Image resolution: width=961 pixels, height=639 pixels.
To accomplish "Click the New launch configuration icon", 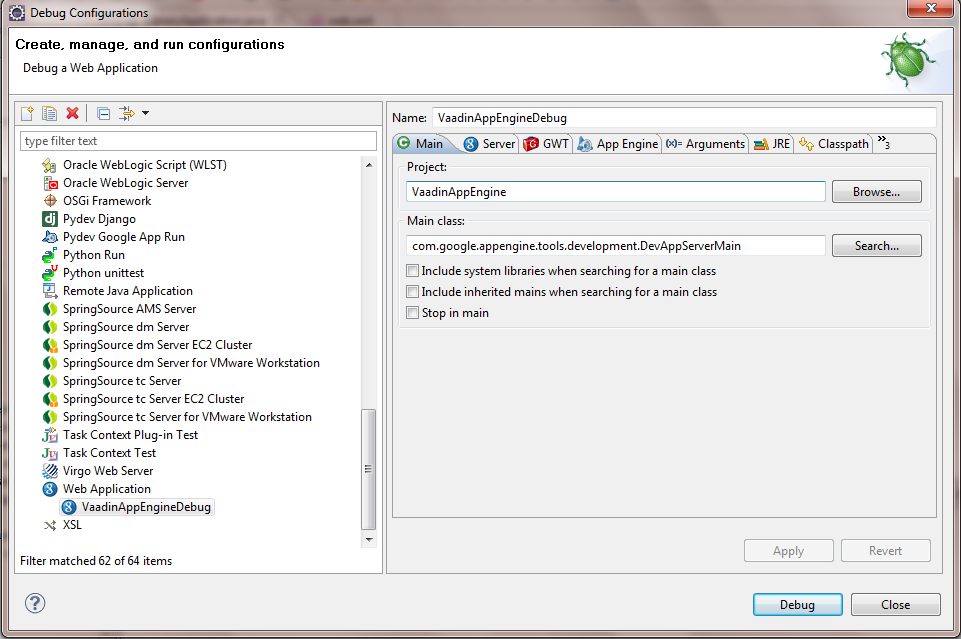I will click(x=28, y=113).
